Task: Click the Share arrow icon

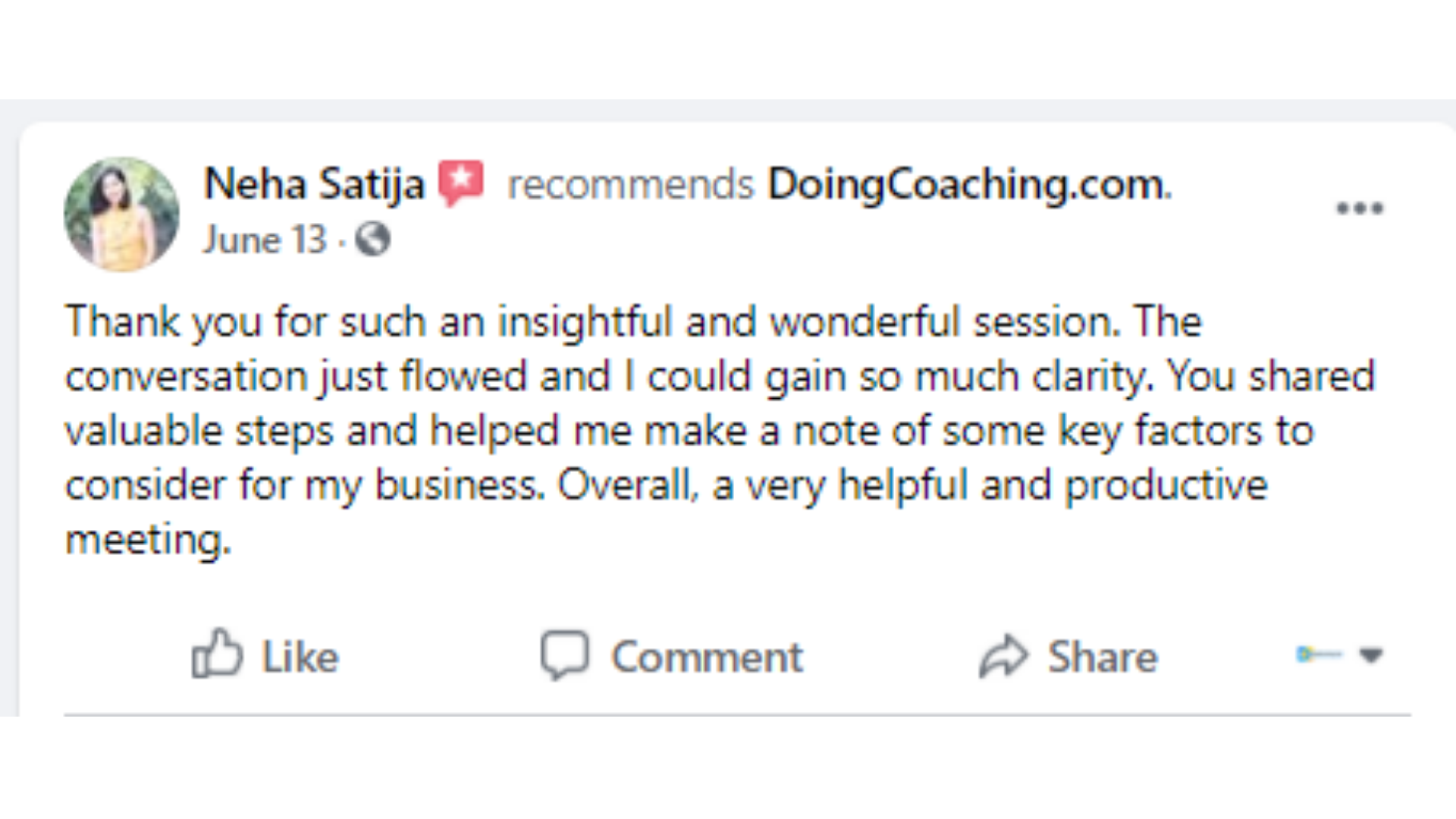Action: (x=1003, y=655)
